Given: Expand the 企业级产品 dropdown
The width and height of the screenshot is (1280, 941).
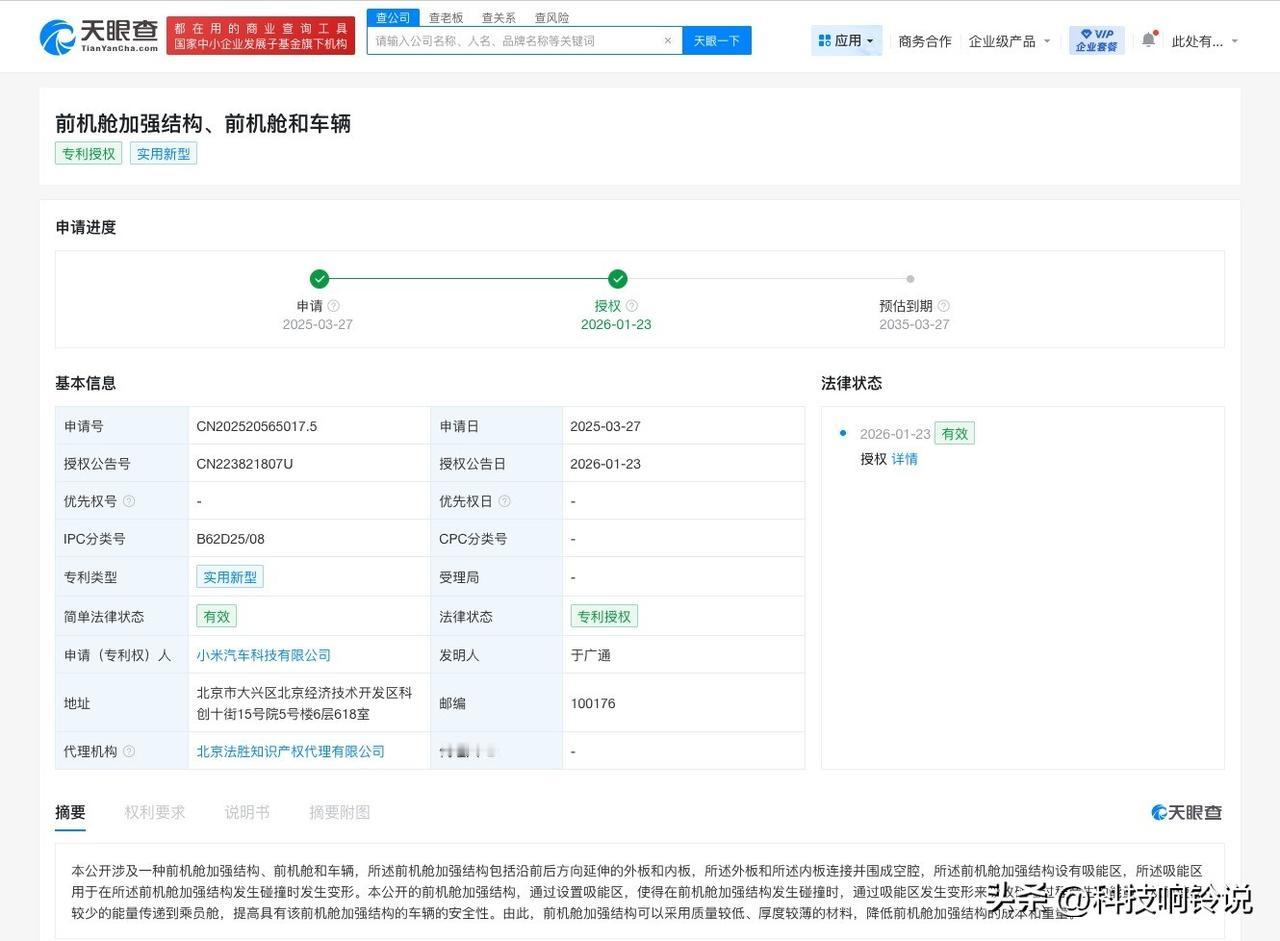Looking at the screenshot, I should tap(1010, 41).
